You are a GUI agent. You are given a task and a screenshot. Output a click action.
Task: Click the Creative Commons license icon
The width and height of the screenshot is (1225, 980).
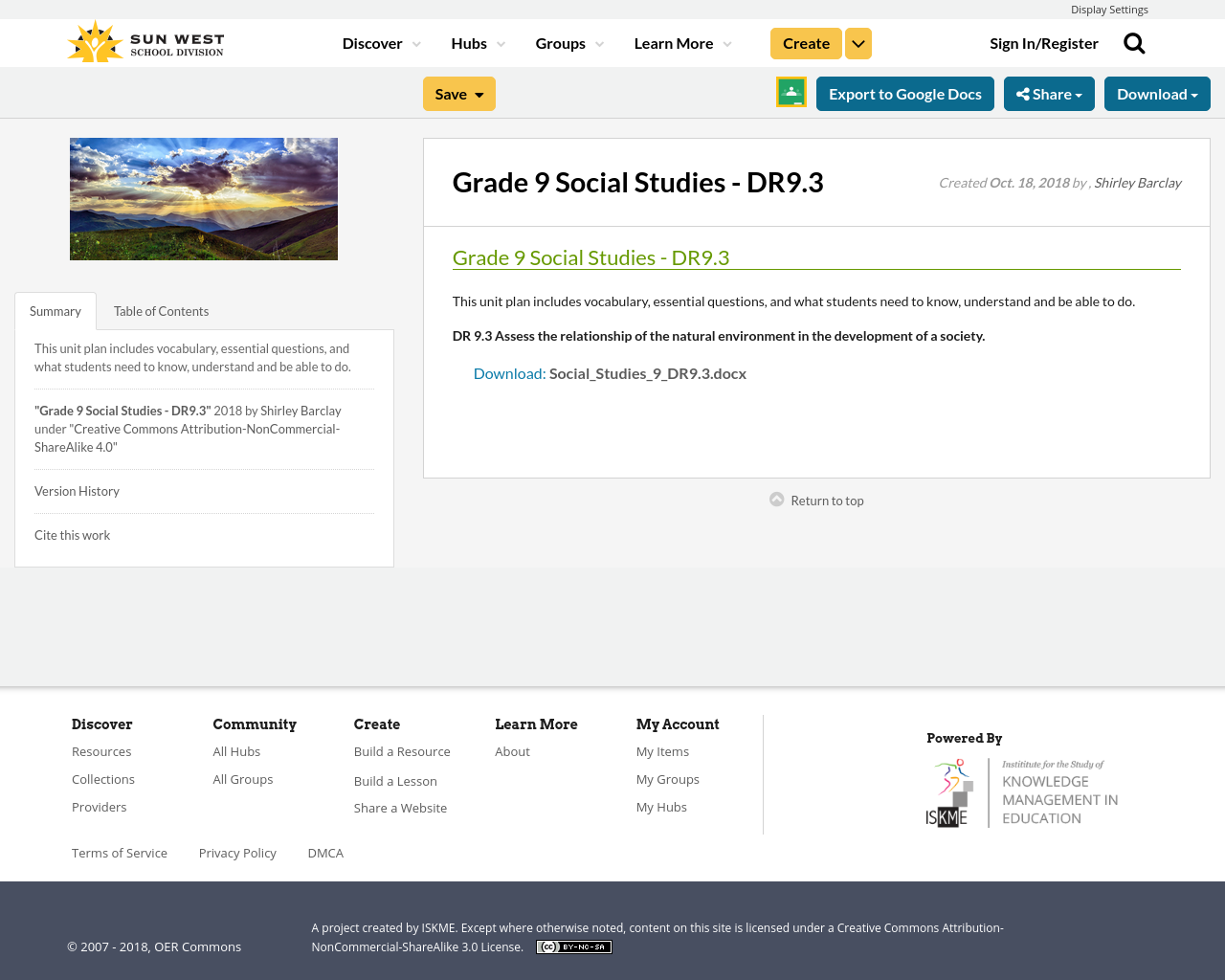pos(573,947)
